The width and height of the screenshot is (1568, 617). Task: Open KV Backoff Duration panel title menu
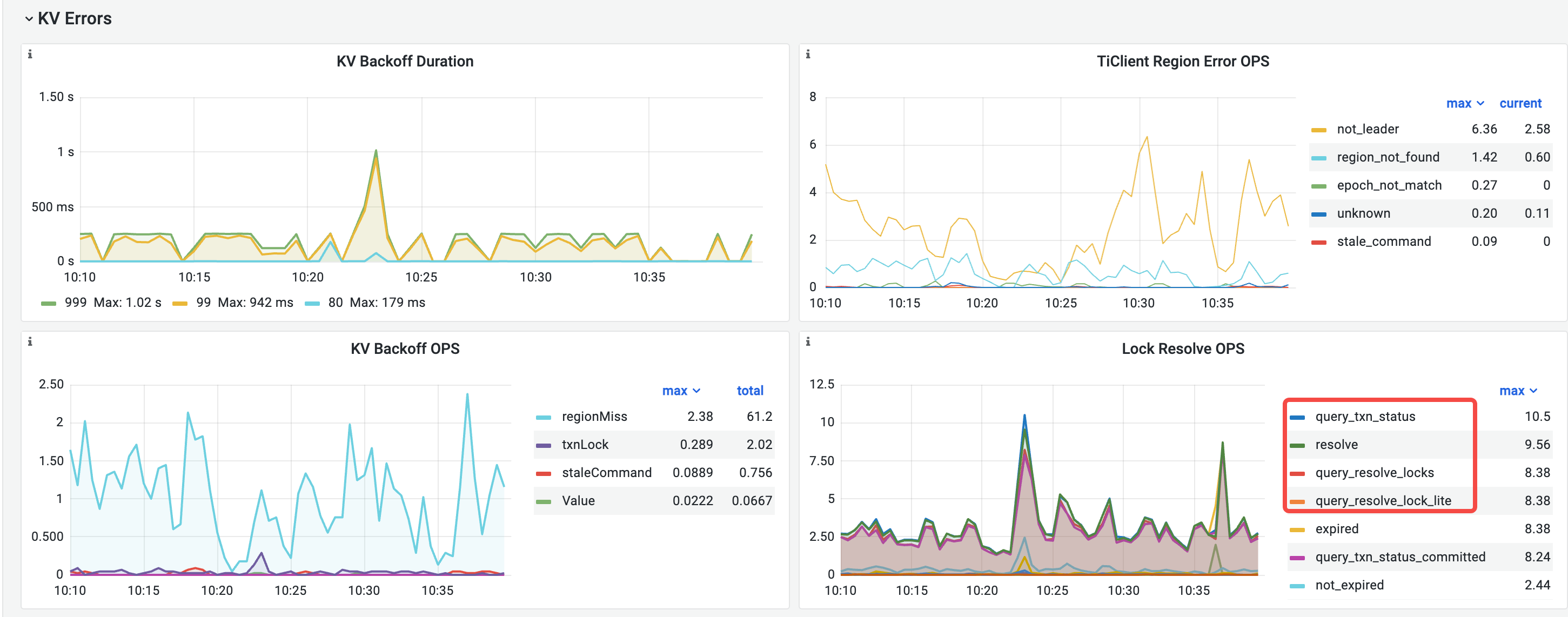pyautogui.click(x=404, y=62)
